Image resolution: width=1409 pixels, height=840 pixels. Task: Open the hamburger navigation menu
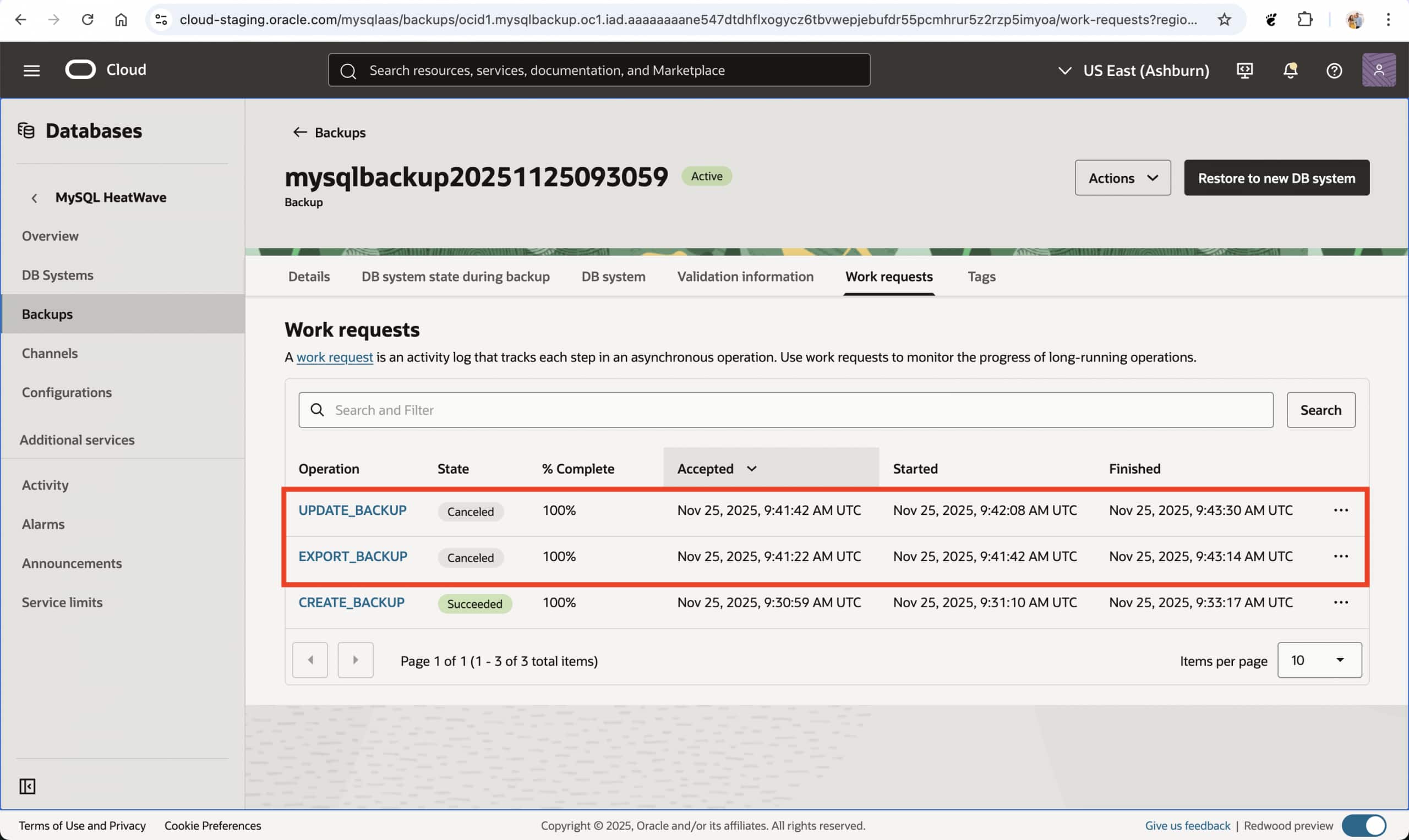coord(31,70)
